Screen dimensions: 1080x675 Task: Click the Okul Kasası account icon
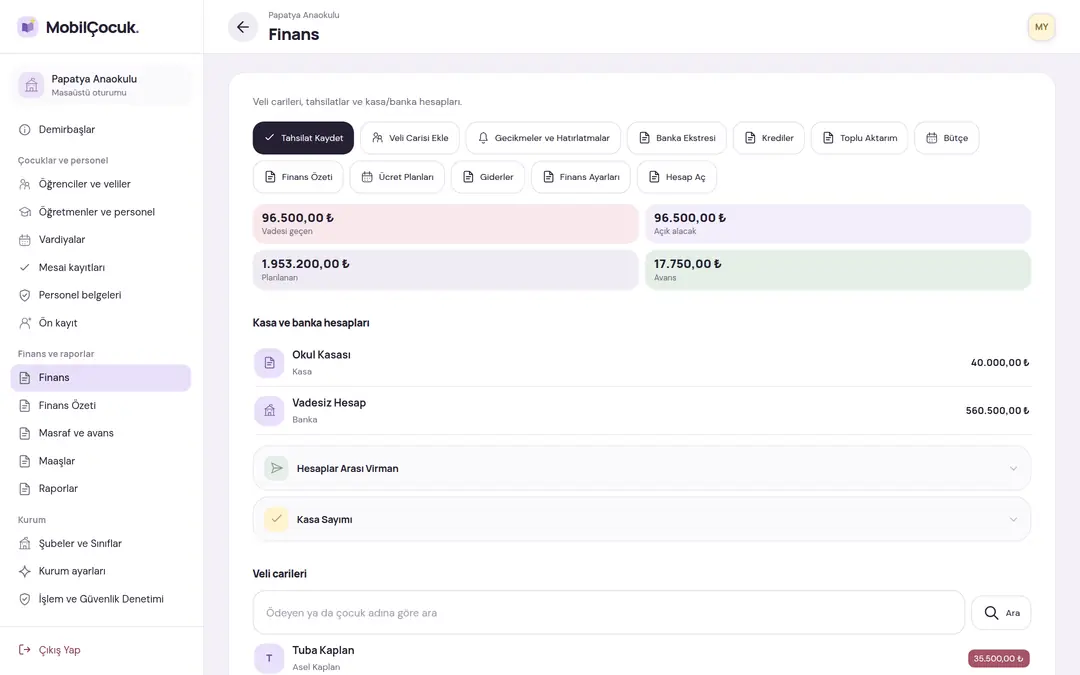point(269,362)
